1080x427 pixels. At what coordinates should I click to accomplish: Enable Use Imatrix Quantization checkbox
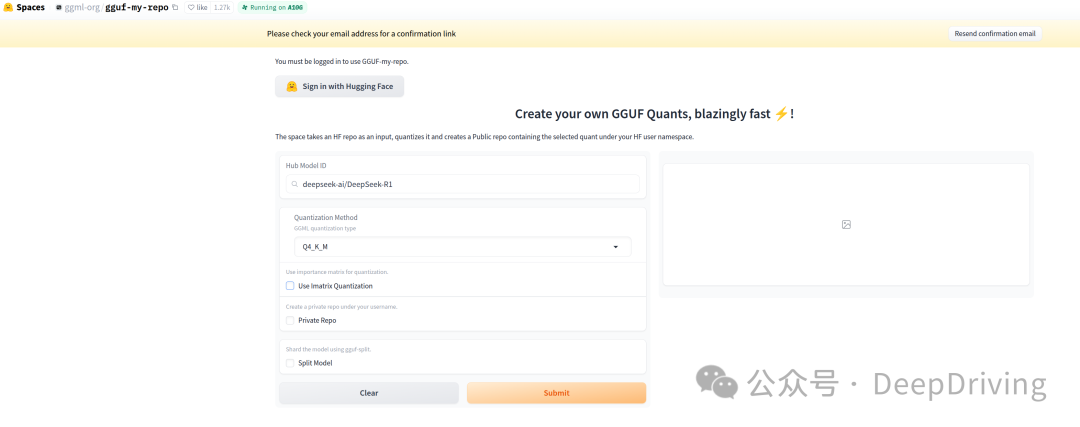(x=290, y=286)
